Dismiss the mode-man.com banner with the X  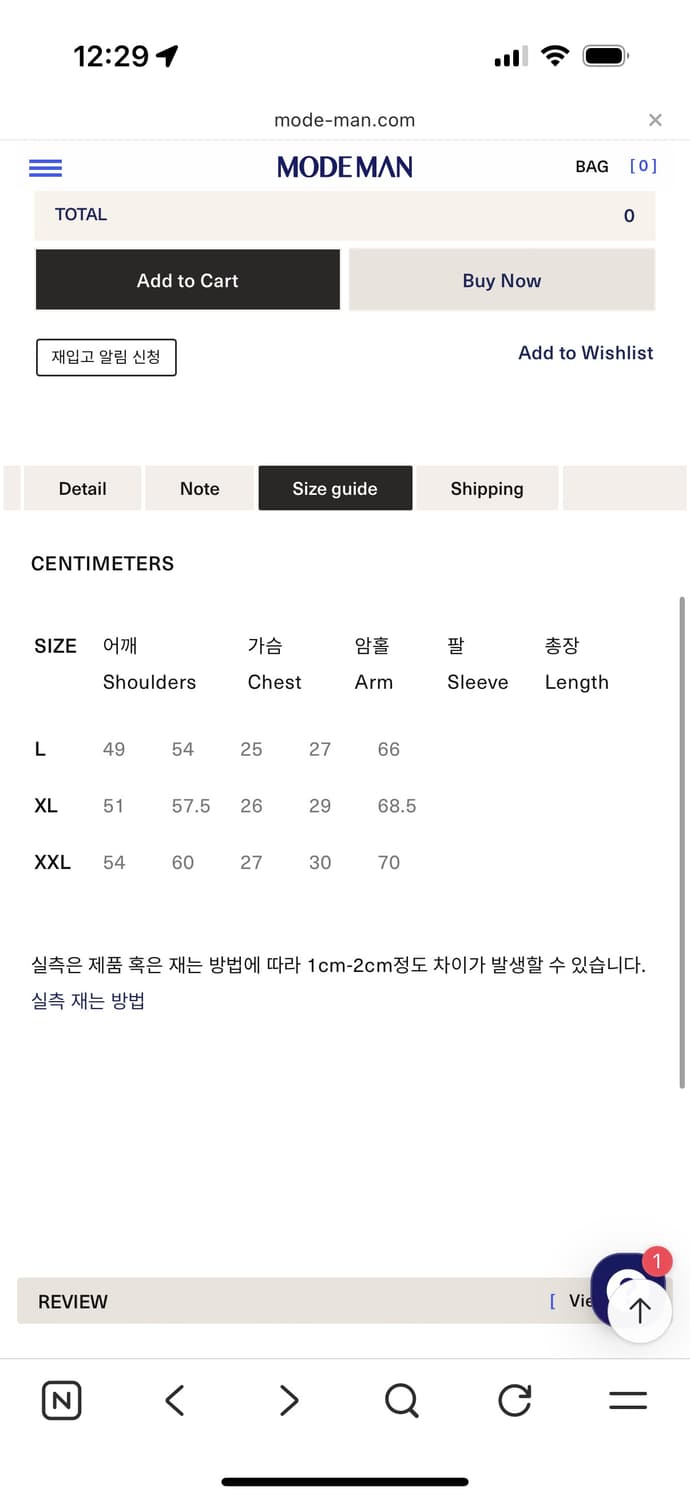coord(655,119)
